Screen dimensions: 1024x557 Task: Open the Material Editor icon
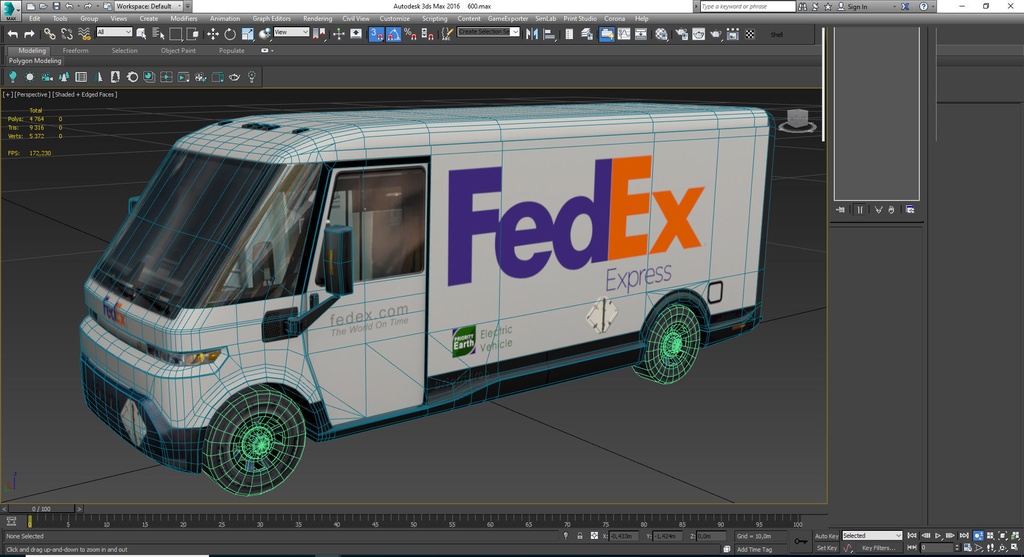click(x=660, y=34)
